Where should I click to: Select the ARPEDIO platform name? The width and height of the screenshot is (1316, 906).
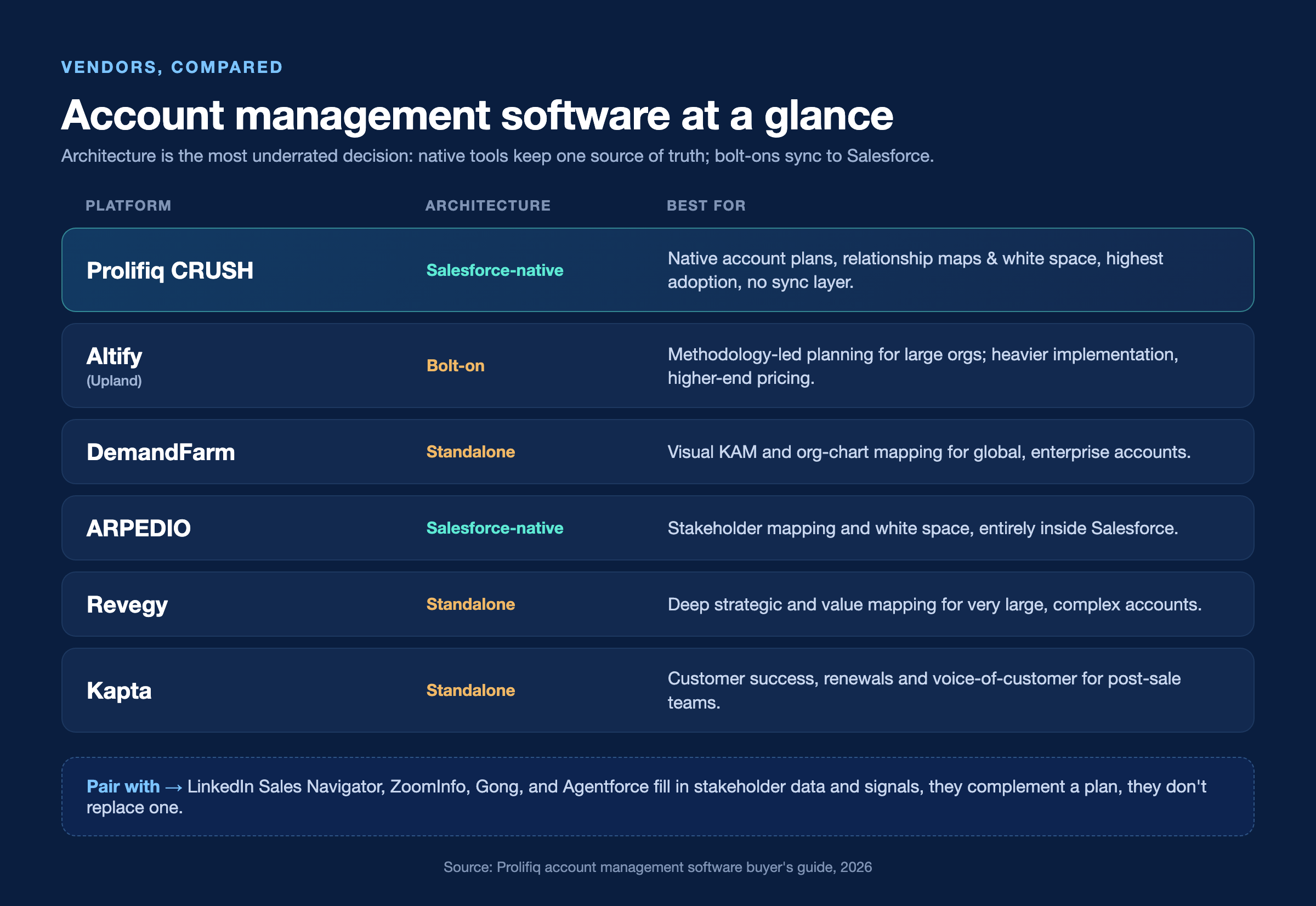click(x=139, y=529)
